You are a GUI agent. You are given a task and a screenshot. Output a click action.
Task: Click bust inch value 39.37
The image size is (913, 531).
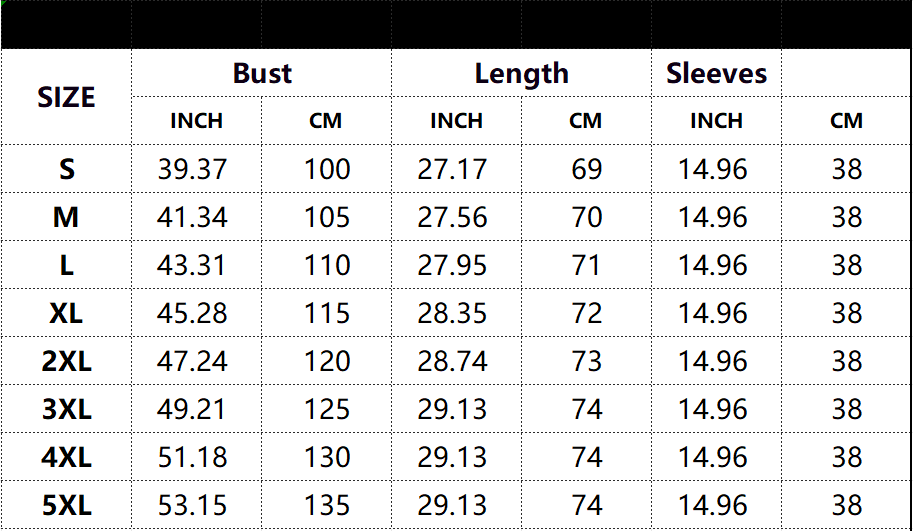click(x=192, y=169)
